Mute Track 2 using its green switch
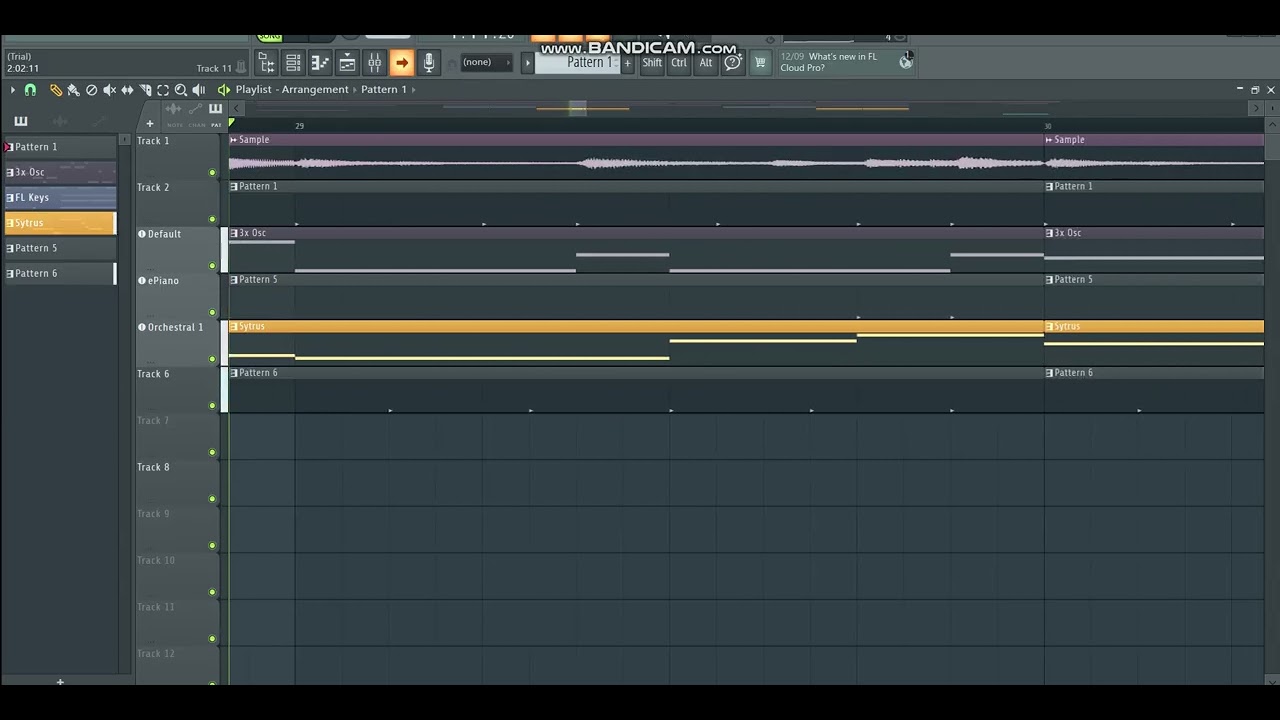The width and height of the screenshot is (1280, 720). (212, 219)
